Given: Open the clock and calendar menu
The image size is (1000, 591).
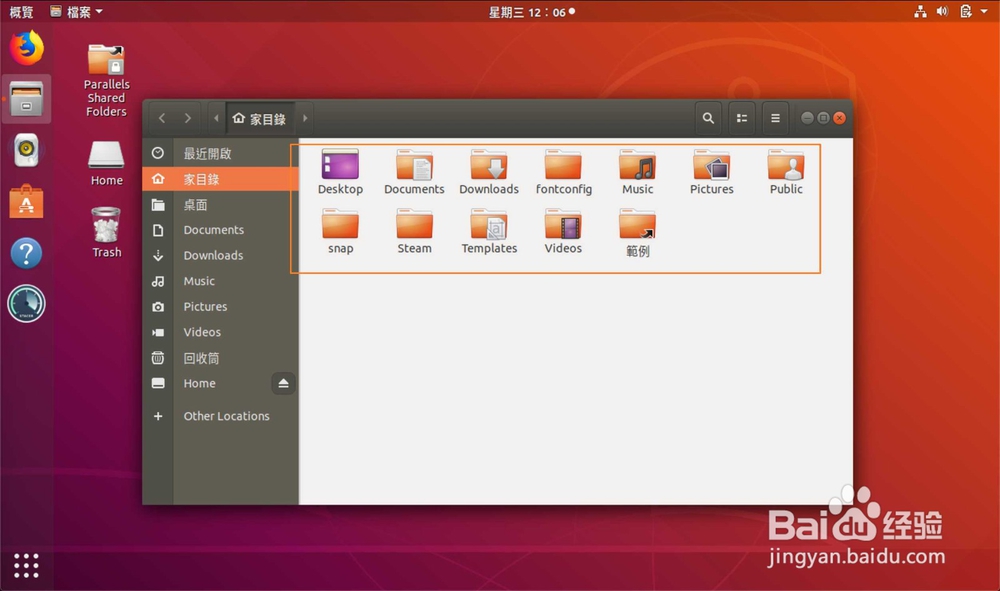Looking at the screenshot, I should coord(531,11).
